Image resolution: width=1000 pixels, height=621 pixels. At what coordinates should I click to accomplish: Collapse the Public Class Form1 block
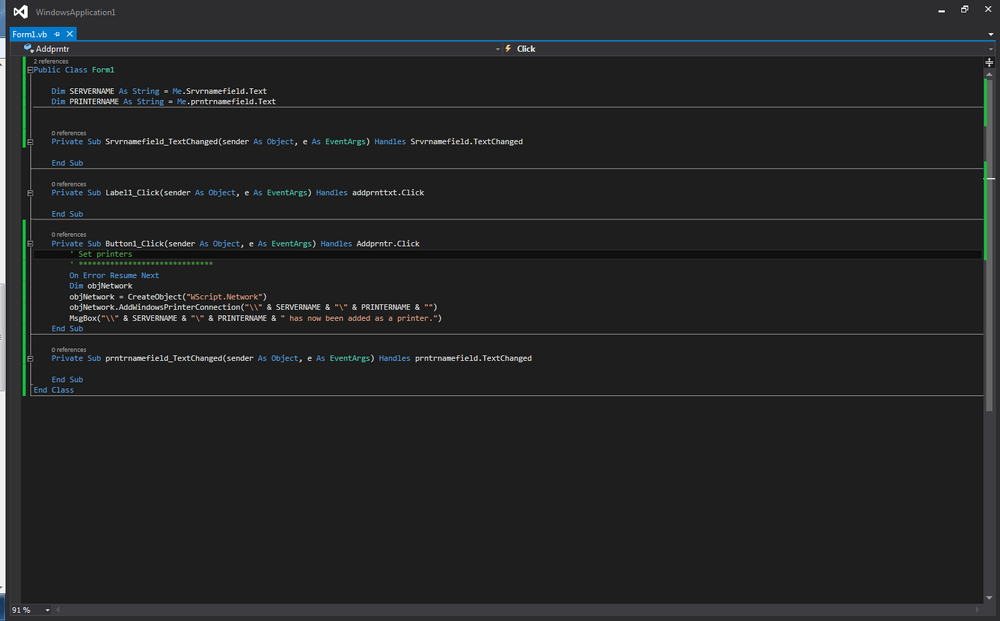coord(30,70)
